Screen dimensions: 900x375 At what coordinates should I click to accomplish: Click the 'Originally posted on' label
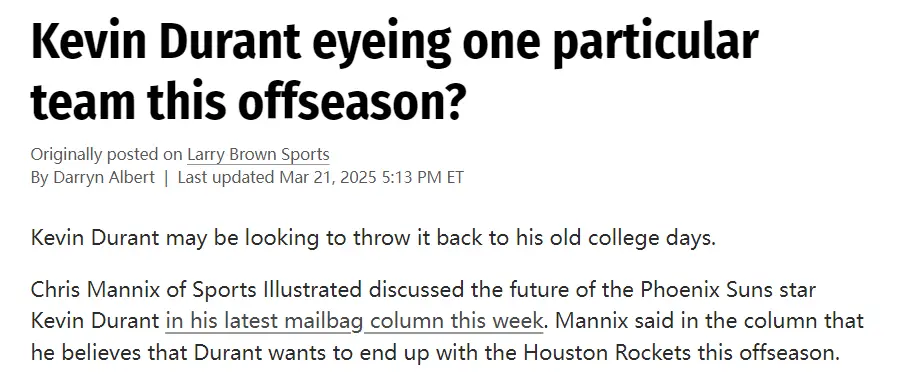tap(107, 154)
